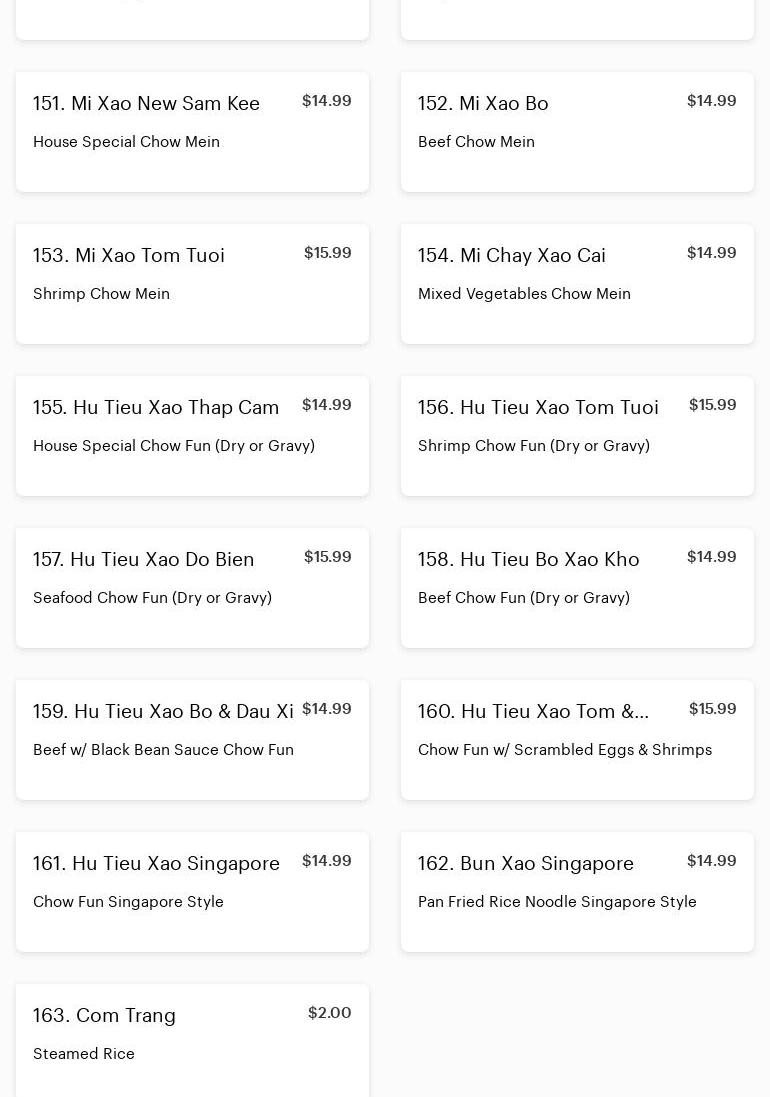Click the Beef Chow Mein description text
The height and width of the screenshot is (1097, 770).
476,141
